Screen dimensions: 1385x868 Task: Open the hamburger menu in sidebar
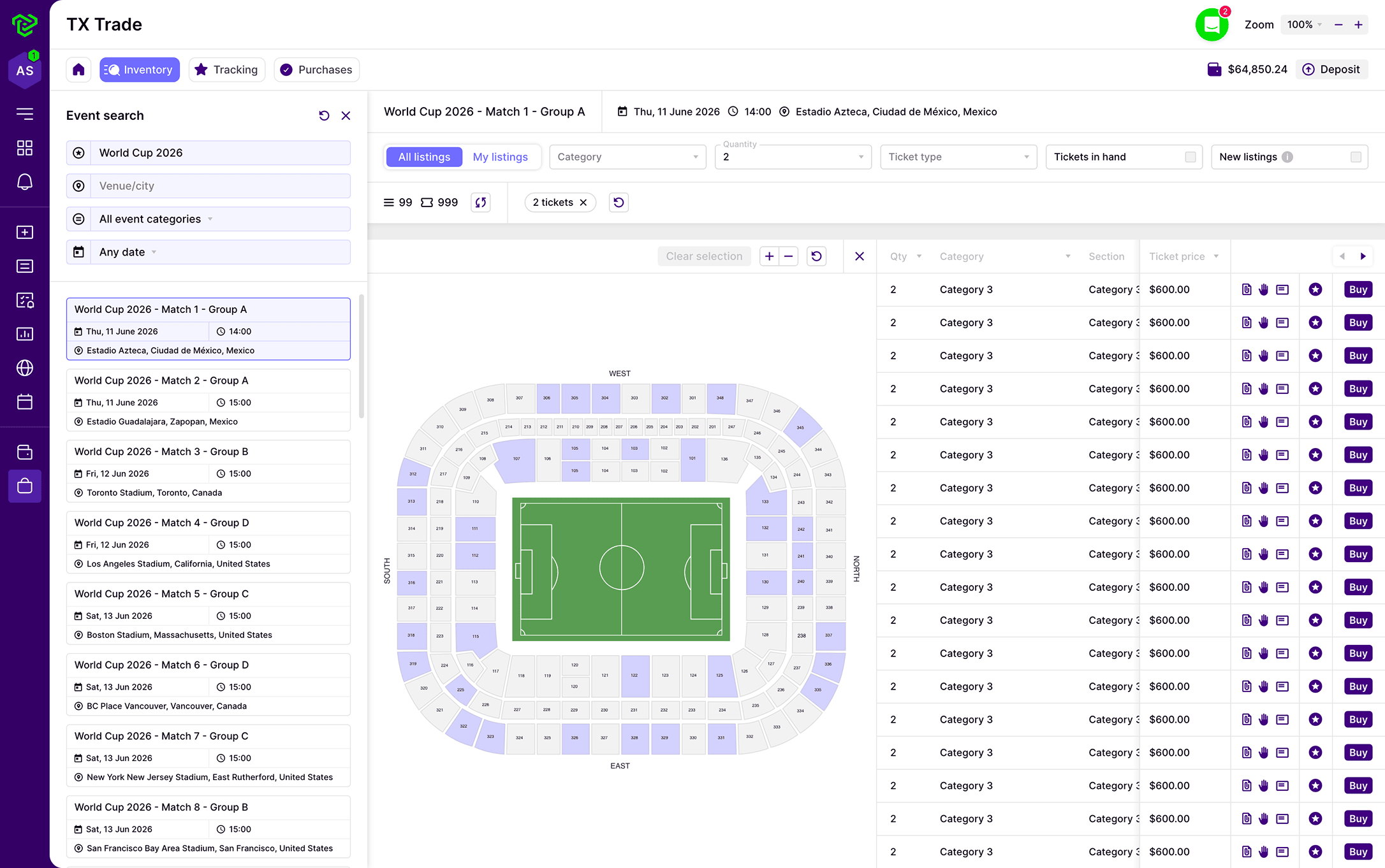coord(25,114)
